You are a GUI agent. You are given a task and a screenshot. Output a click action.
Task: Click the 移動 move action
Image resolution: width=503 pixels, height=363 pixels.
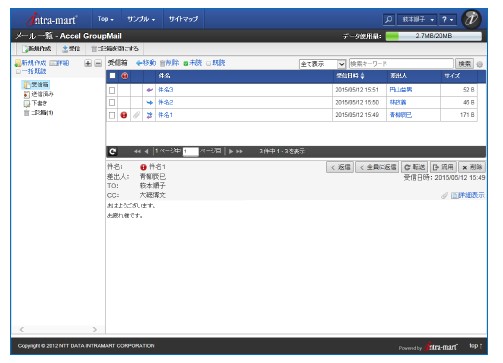(x=146, y=63)
